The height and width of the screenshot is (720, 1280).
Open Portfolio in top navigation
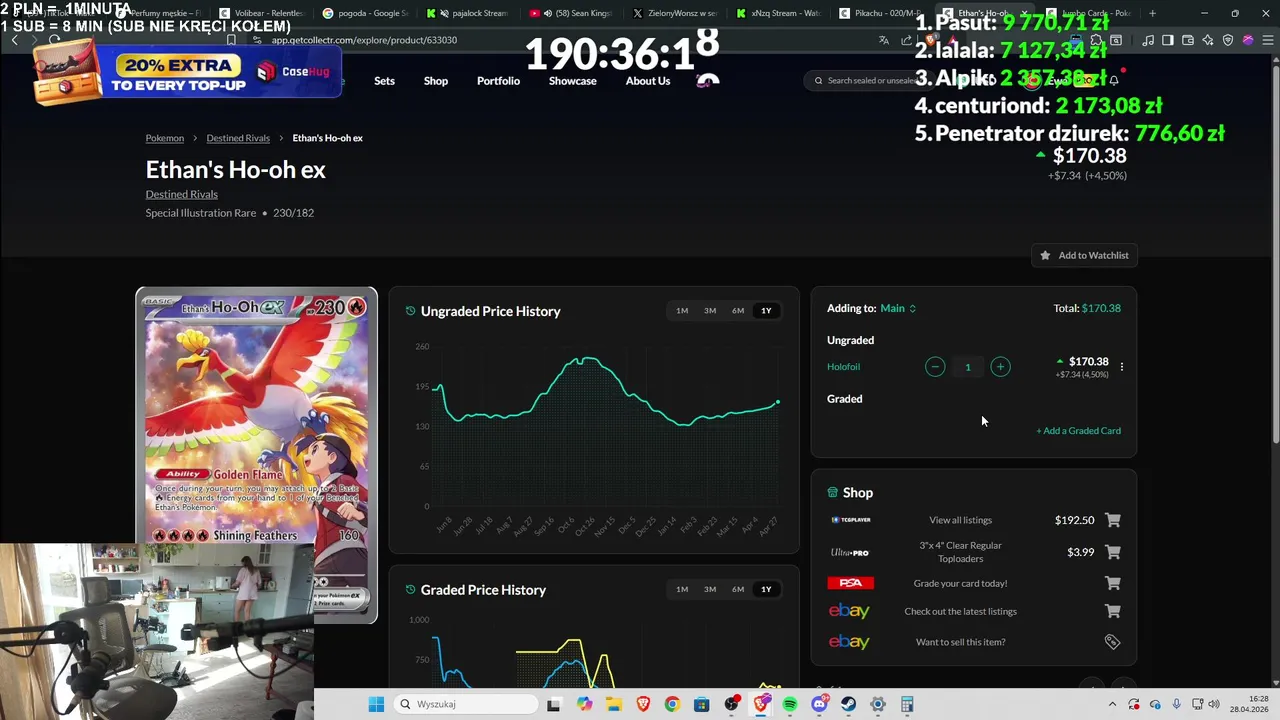click(x=498, y=81)
